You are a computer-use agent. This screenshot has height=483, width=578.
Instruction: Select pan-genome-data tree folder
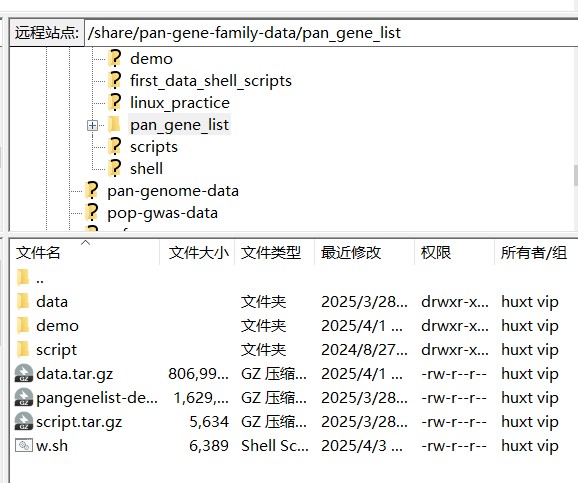[173, 191]
